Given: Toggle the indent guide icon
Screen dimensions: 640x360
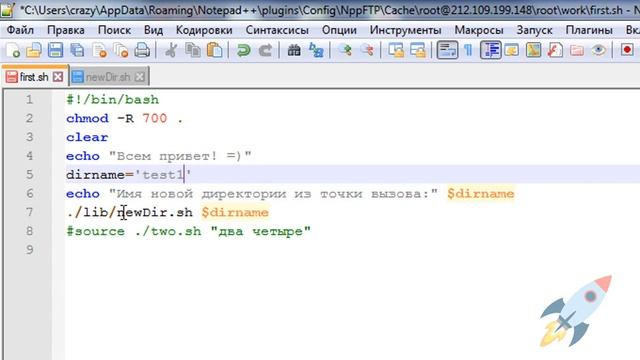Looking at the screenshot, I should click(x=490, y=51).
